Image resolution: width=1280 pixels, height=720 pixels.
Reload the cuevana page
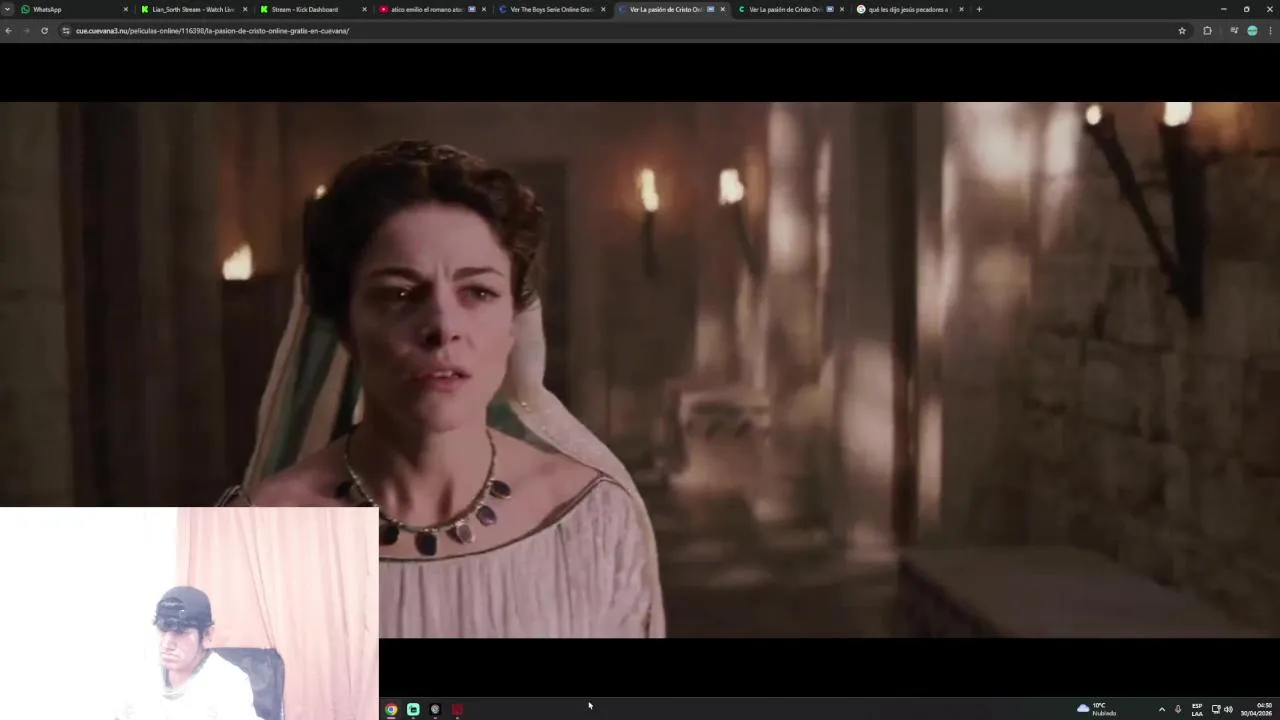click(44, 31)
